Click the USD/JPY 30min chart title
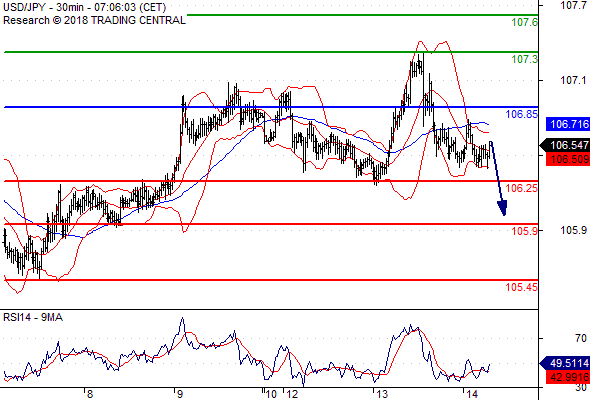Image resolution: width=590 pixels, height=400 pixels. click(x=84, y=7)
